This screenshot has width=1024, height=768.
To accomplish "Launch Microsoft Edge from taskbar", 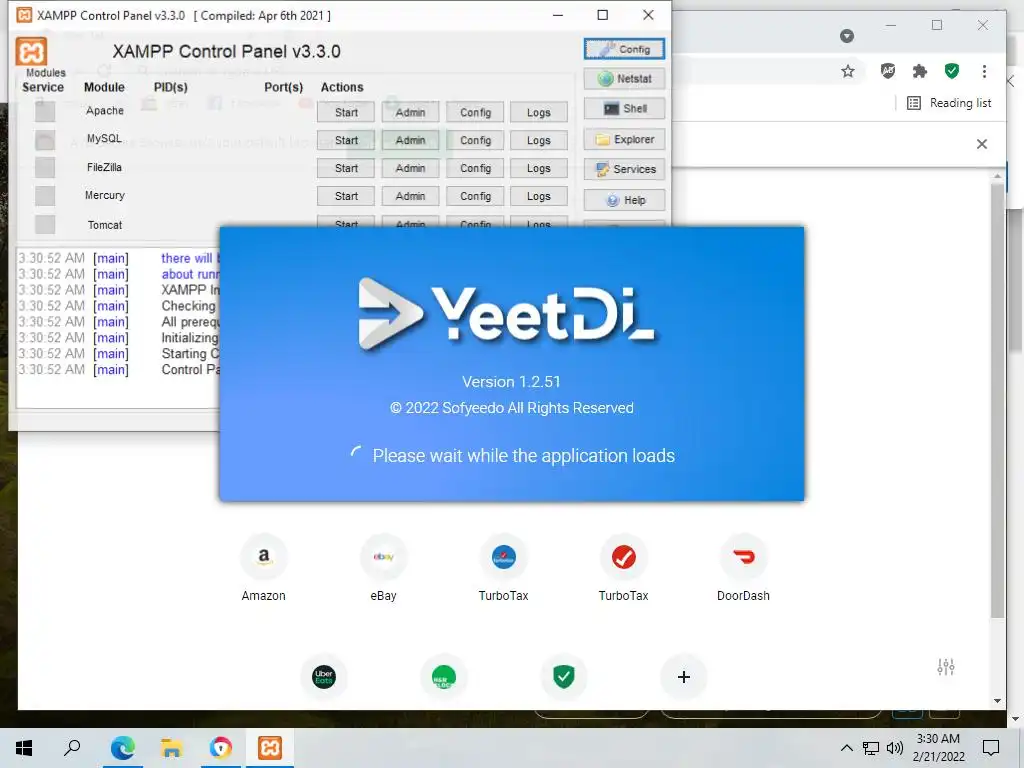I will [122, 748].
